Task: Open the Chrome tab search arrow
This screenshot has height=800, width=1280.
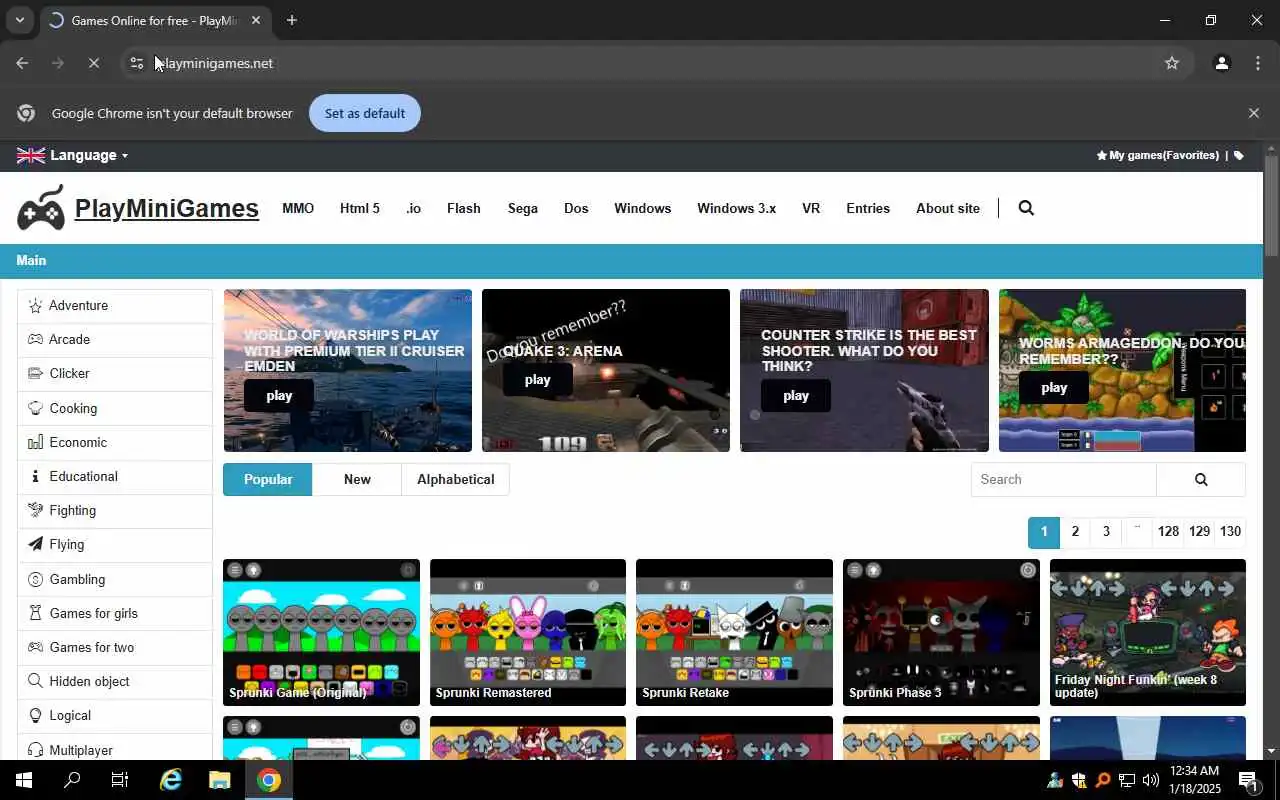Action: pyautogui.click(x=19, y=20)
